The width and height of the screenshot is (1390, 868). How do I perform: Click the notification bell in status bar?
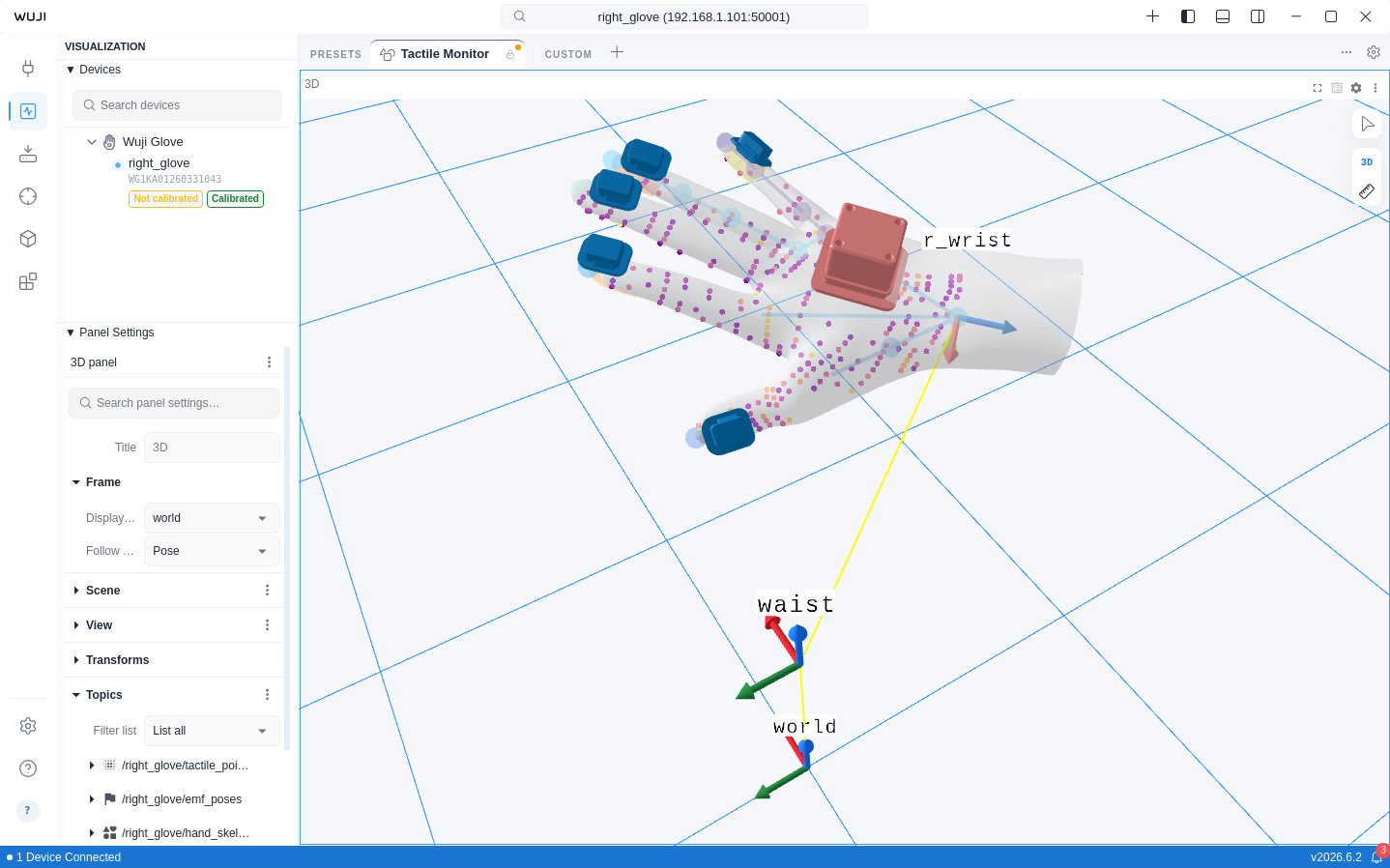[1376, 857]
